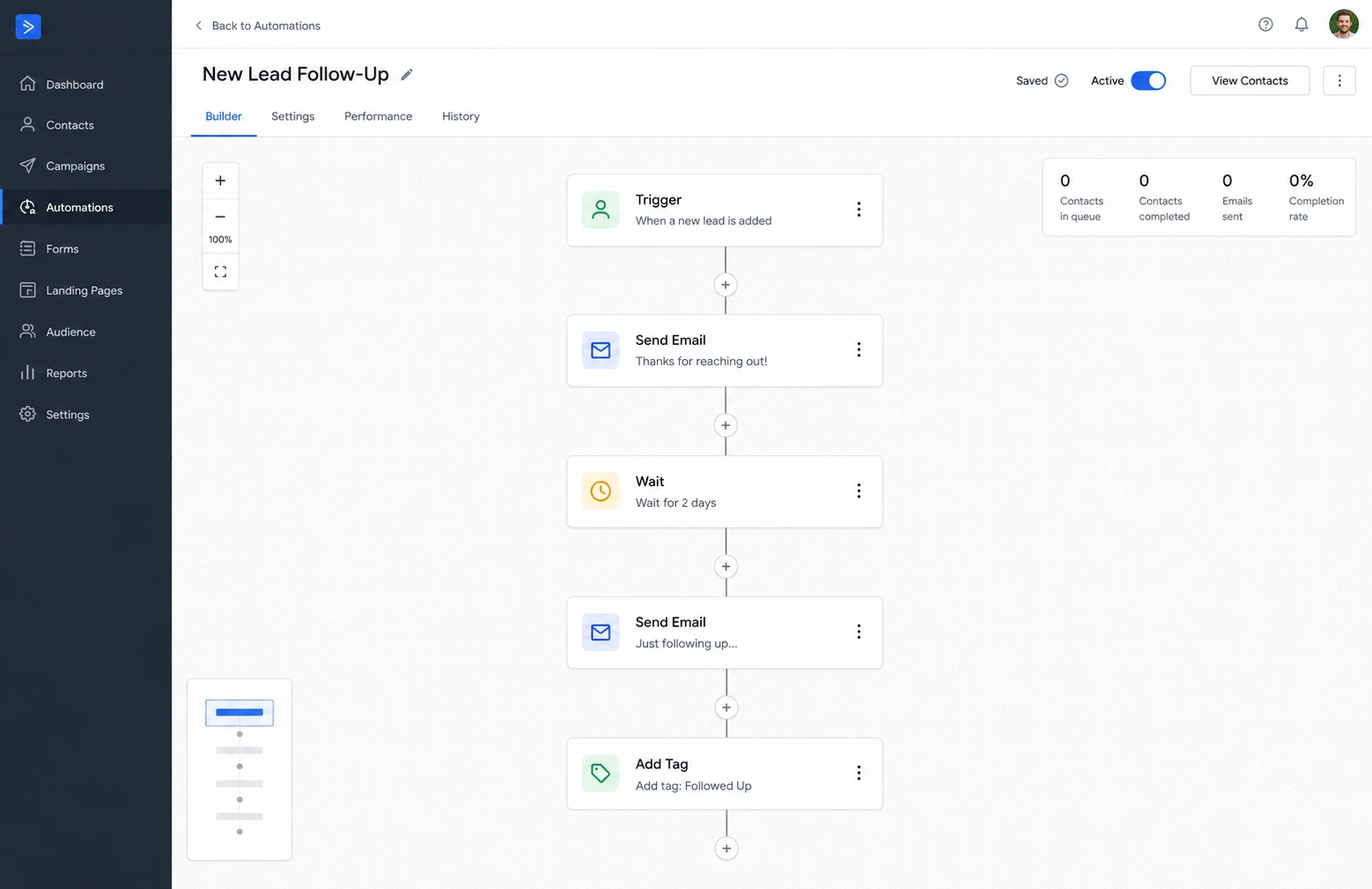Click the Contacts completed stat
Image resolution: width=1372 pixels, height=889 pixels.
tap(1164, 197)
